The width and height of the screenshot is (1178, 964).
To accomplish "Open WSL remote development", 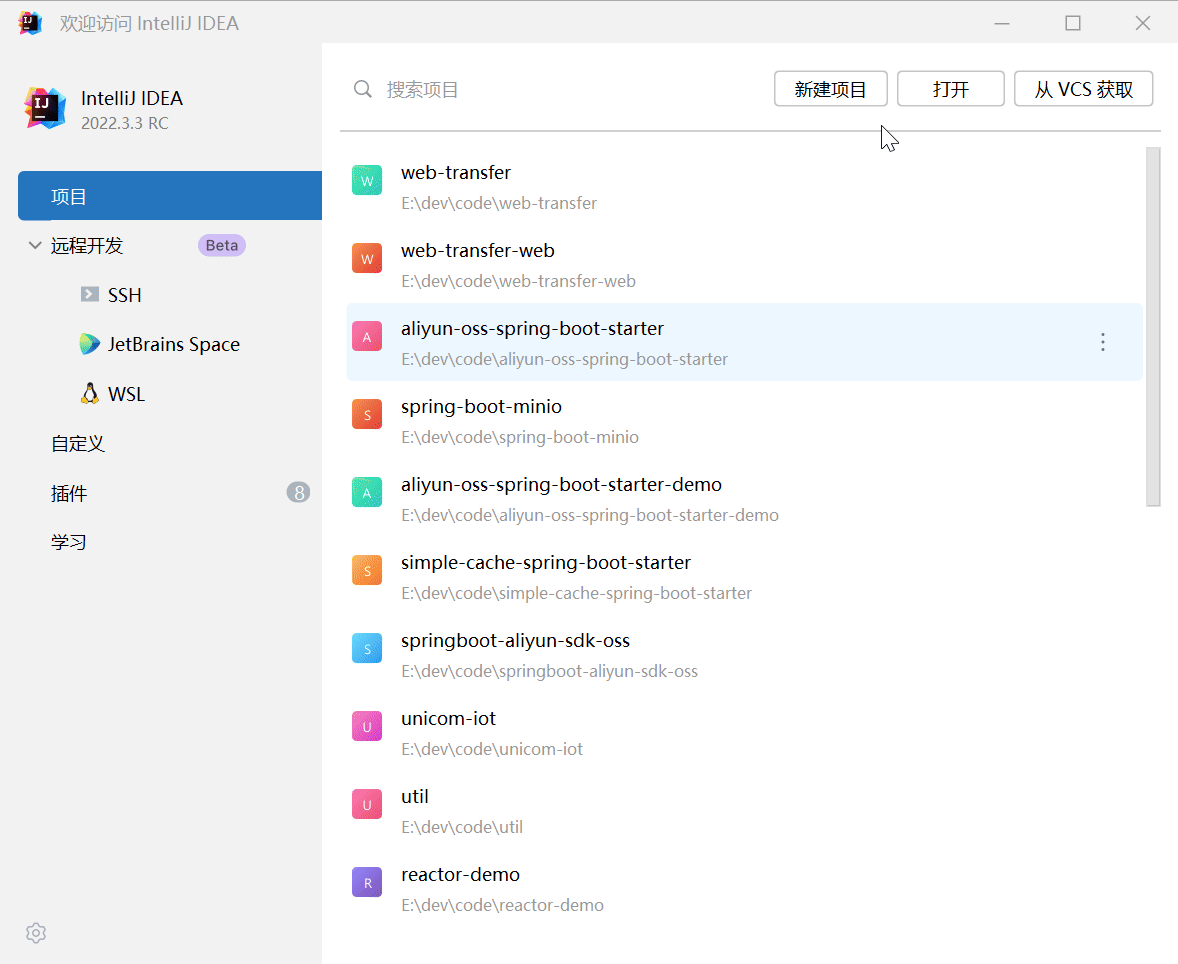I will tap(126, 394).
